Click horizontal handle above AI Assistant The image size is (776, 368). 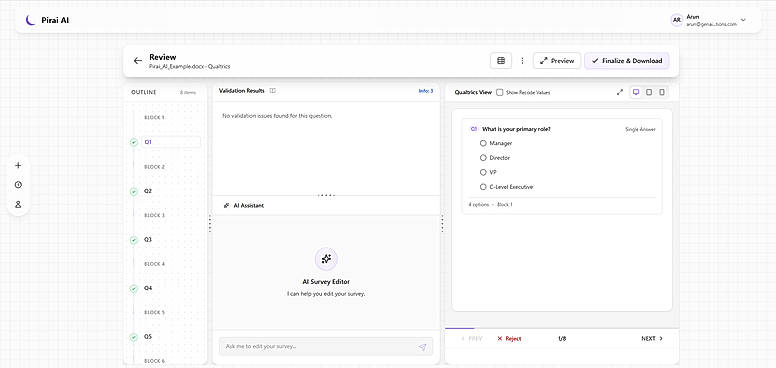pyautogui.click(x=326, y=195)
